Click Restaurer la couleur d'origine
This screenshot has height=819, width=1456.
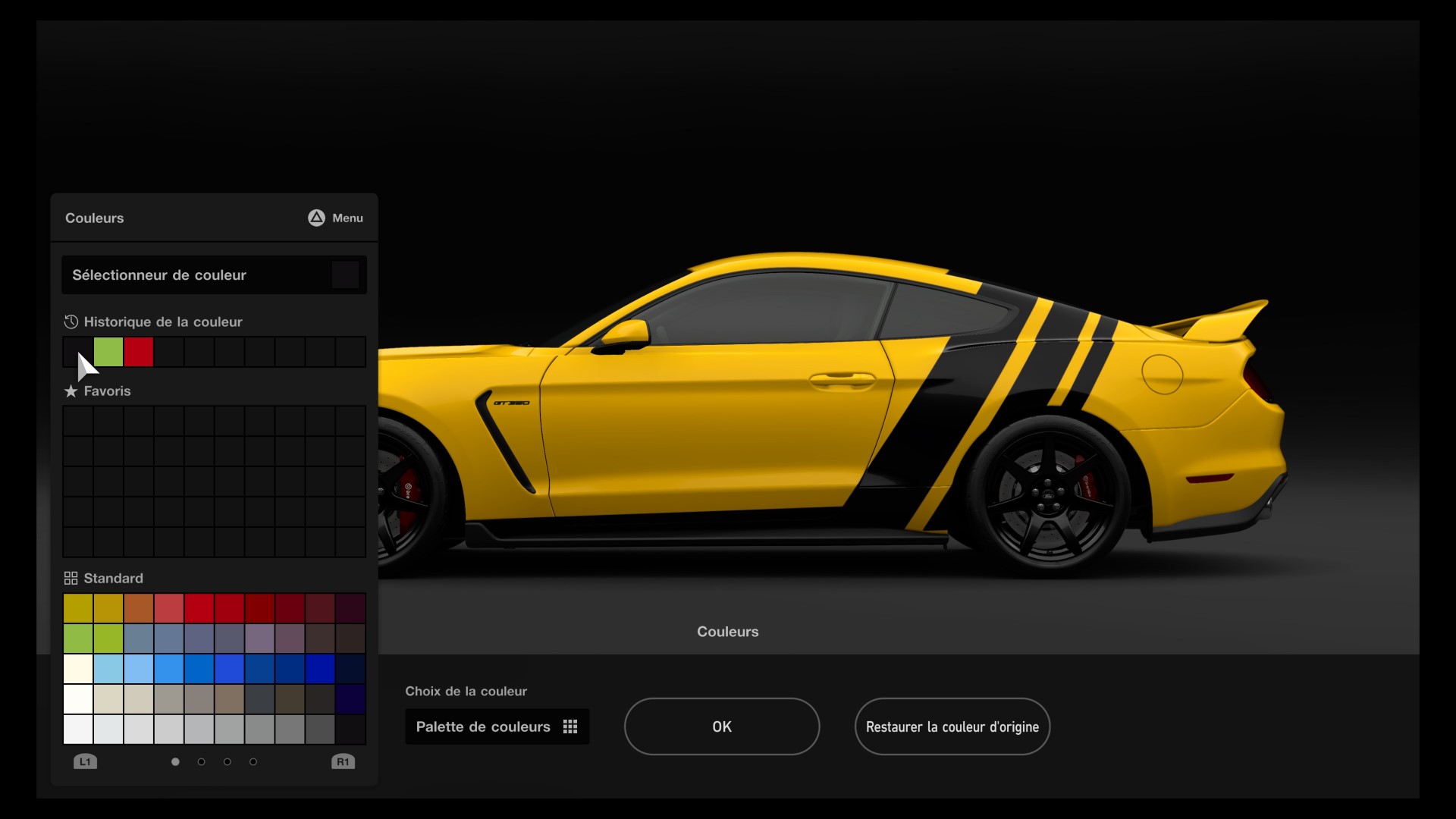(x=952, y=726)
